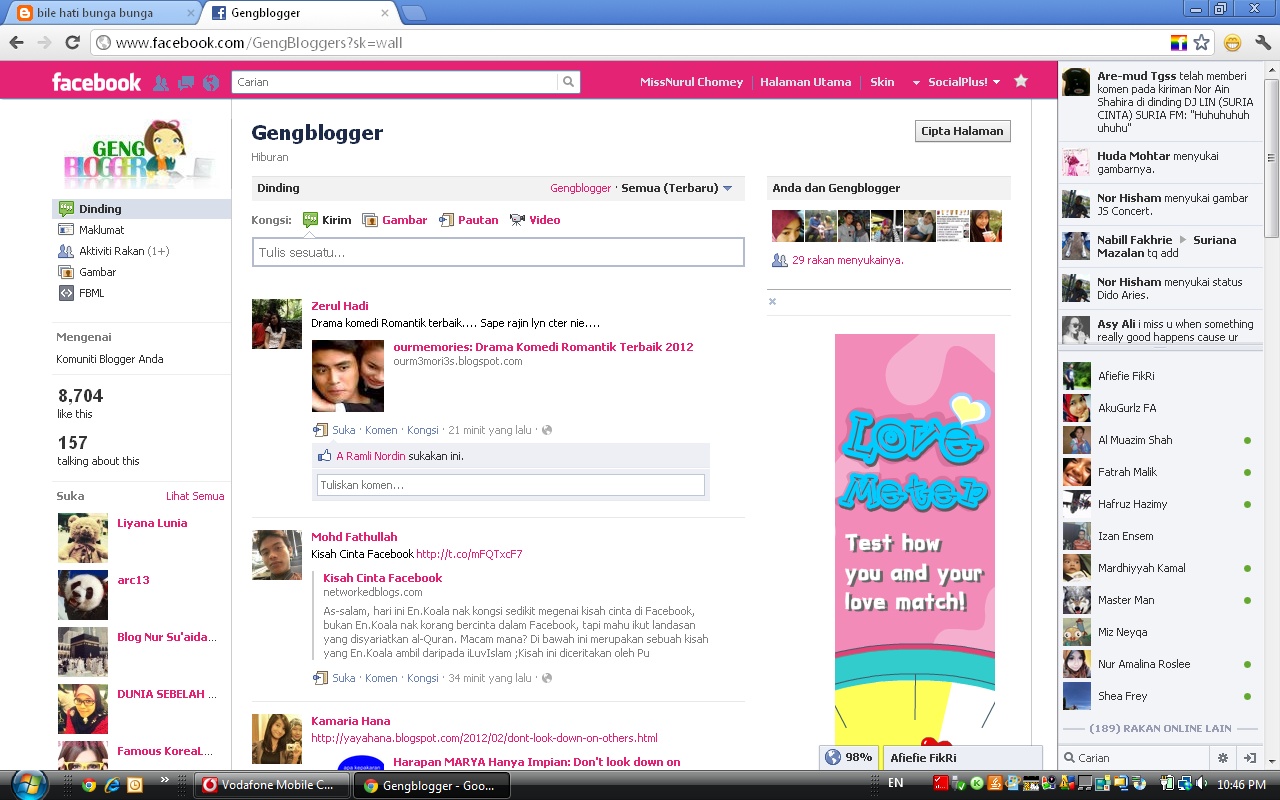Click the rainbow extension icon in address bar

pyautogui.click(x=1179, y=43)
